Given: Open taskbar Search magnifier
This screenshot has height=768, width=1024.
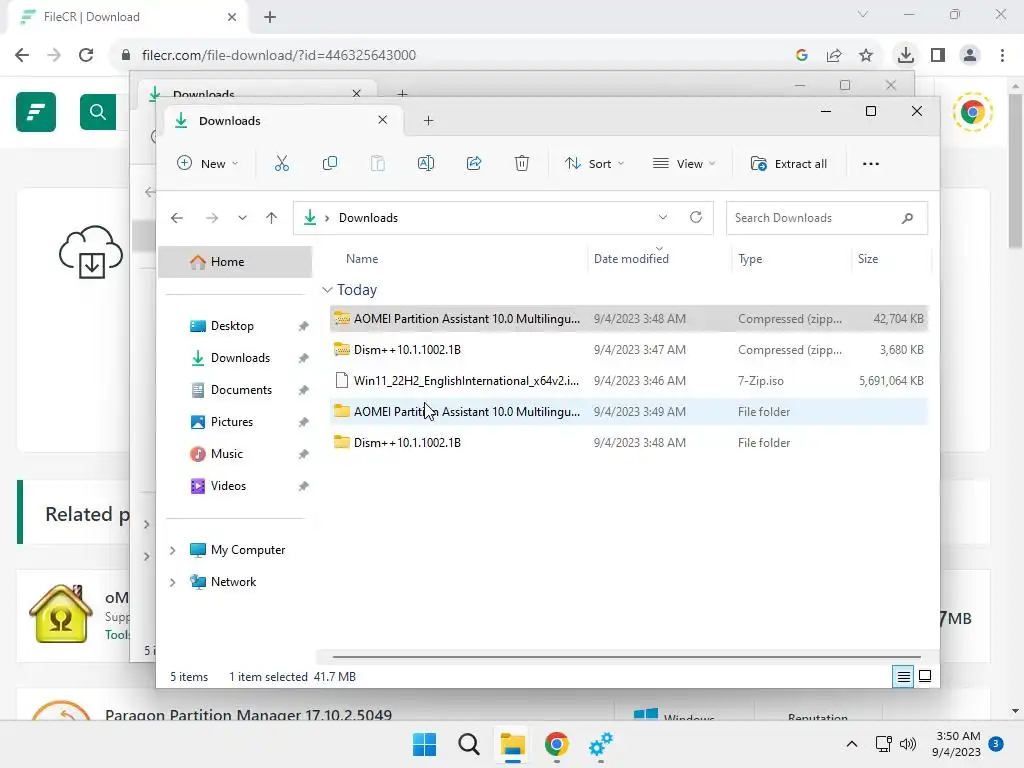Looking at the screenshot, I should click(469, 744).
